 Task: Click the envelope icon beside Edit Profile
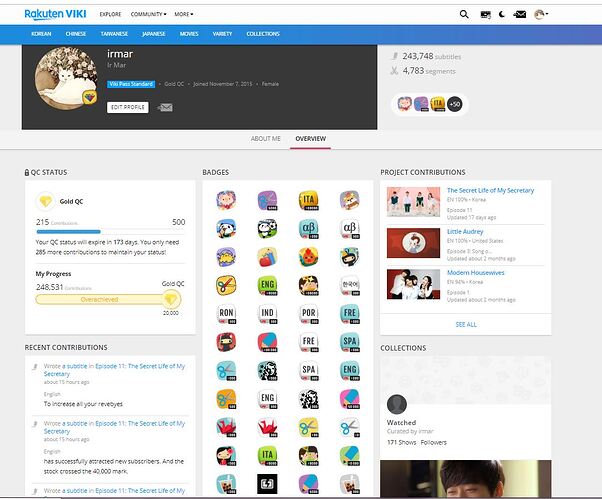click(x=164, y=107)
